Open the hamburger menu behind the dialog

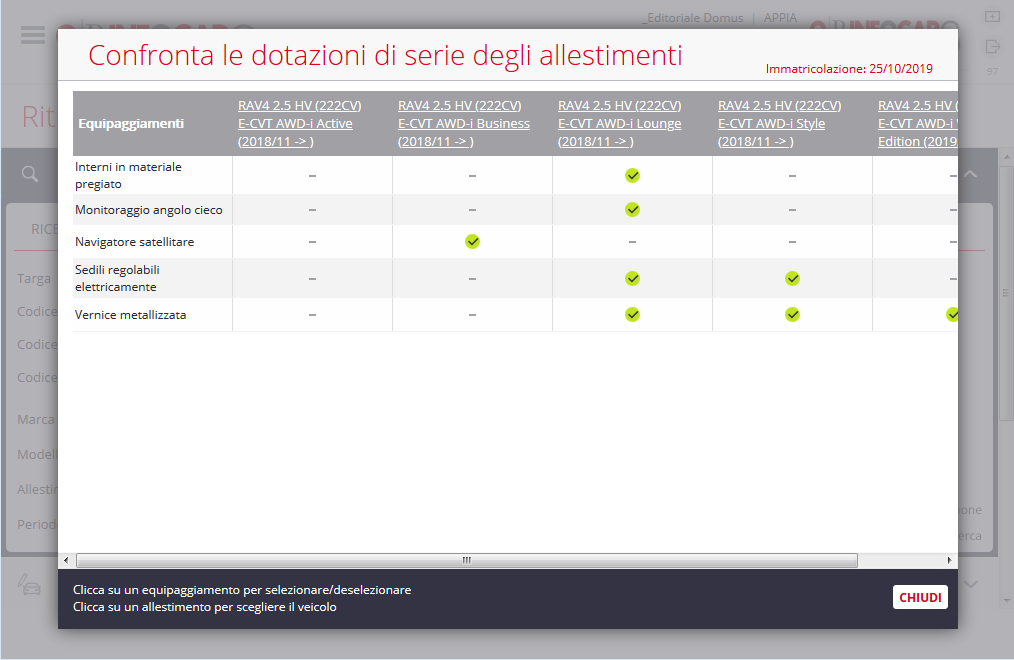point(33,35)
